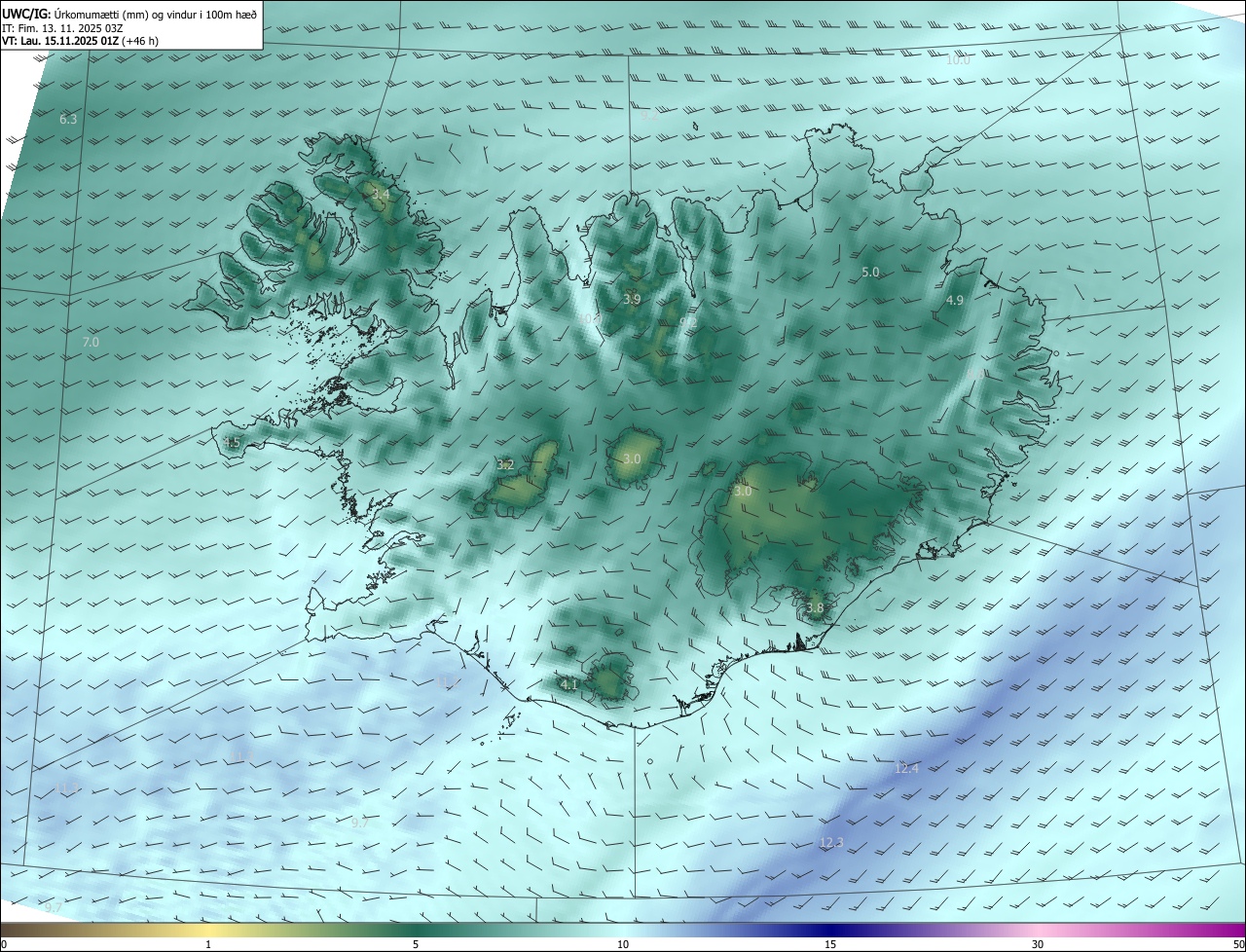Select the 12.4 value in the blue band

point(906,769)
